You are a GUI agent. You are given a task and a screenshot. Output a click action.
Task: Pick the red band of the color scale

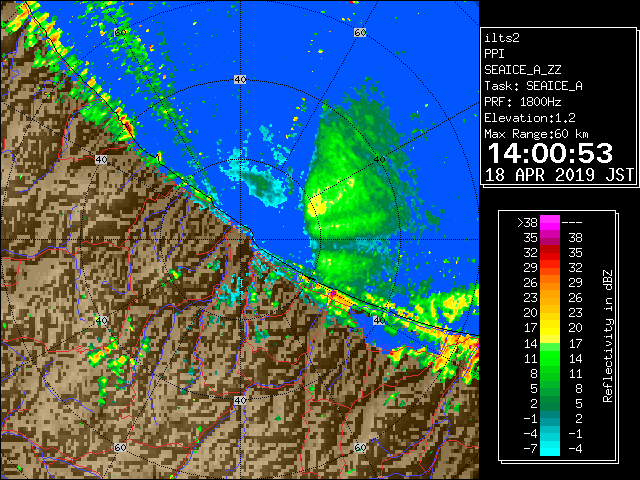click(550, 253)
